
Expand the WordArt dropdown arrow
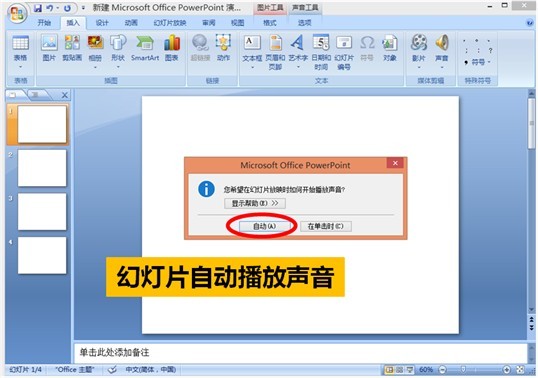[298, 67]
